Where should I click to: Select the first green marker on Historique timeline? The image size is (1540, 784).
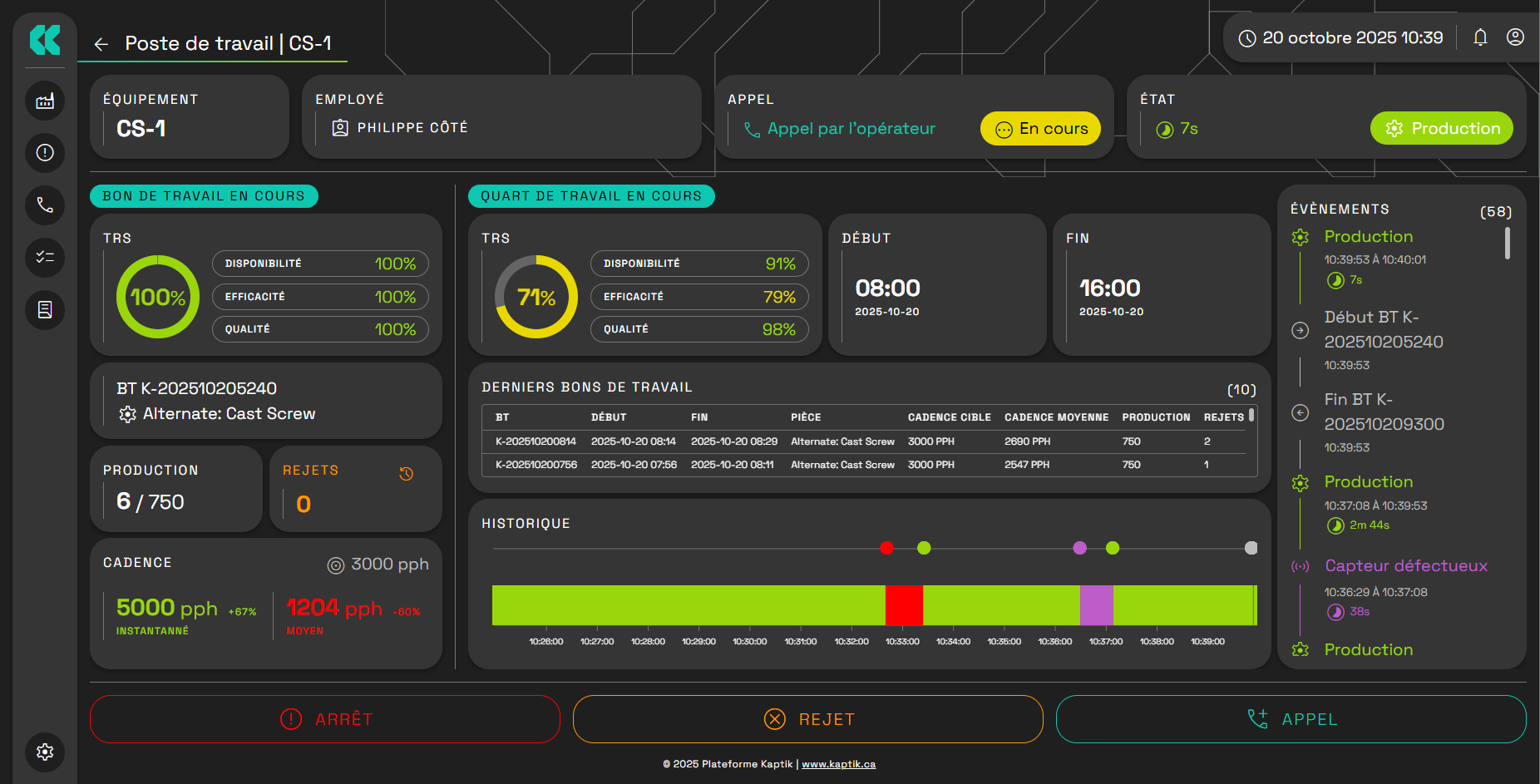pyautogui.click(x=924, y=548)
